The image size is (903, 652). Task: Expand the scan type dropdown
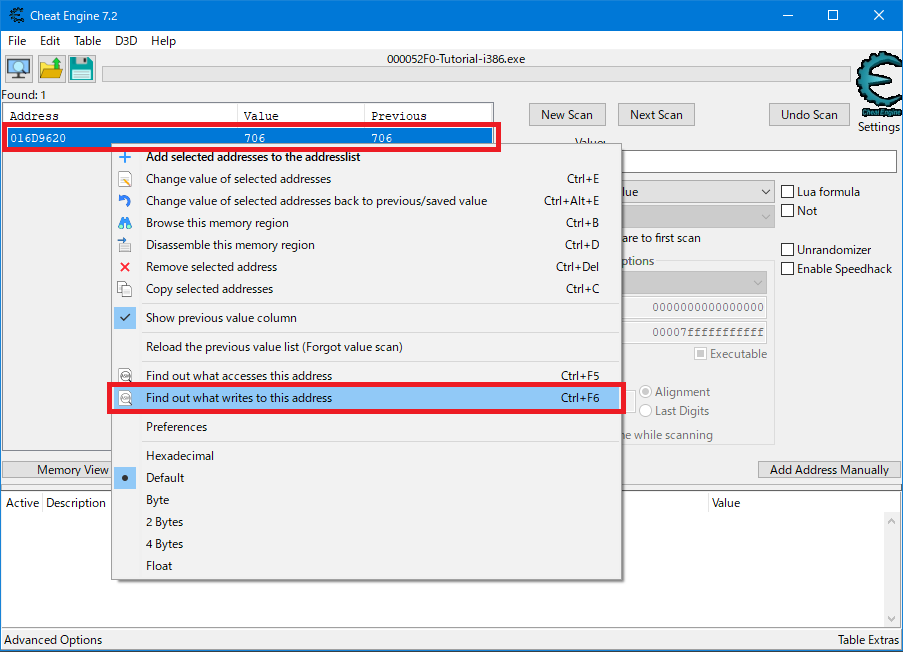coord(765,192)
